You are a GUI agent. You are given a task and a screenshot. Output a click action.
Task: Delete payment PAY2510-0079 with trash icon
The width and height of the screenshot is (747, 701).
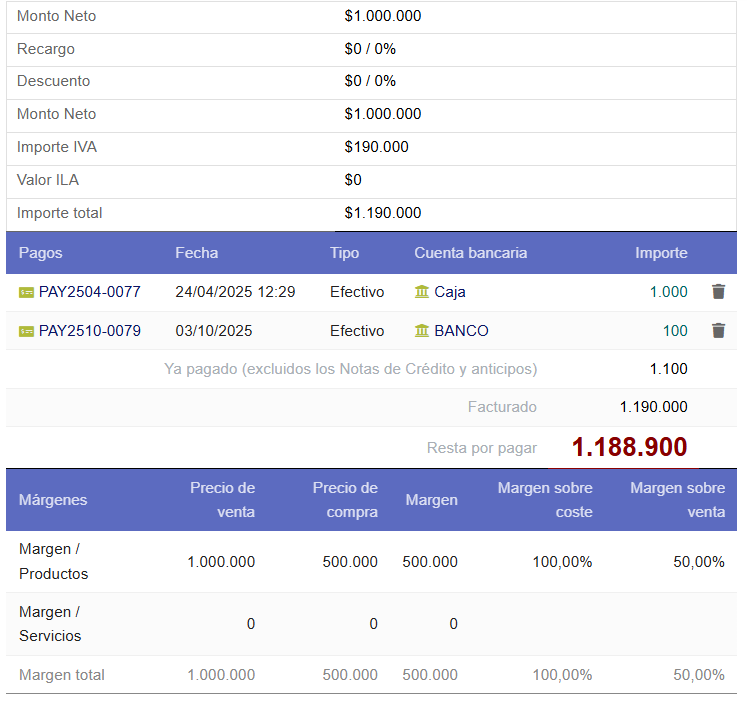coord(718,331)
